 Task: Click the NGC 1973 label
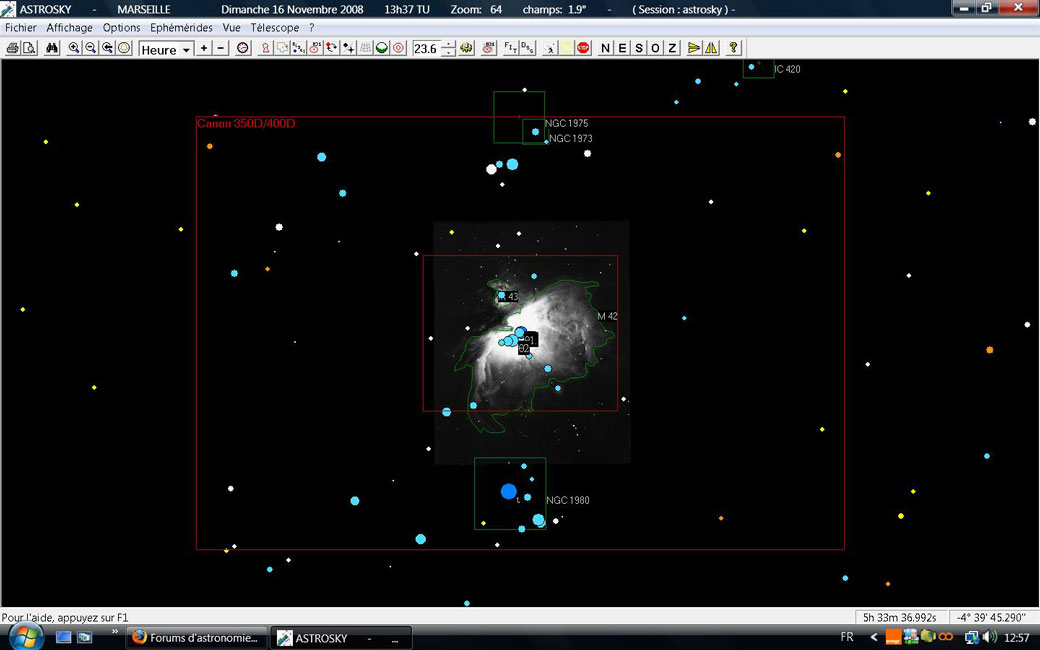[571, 139]
